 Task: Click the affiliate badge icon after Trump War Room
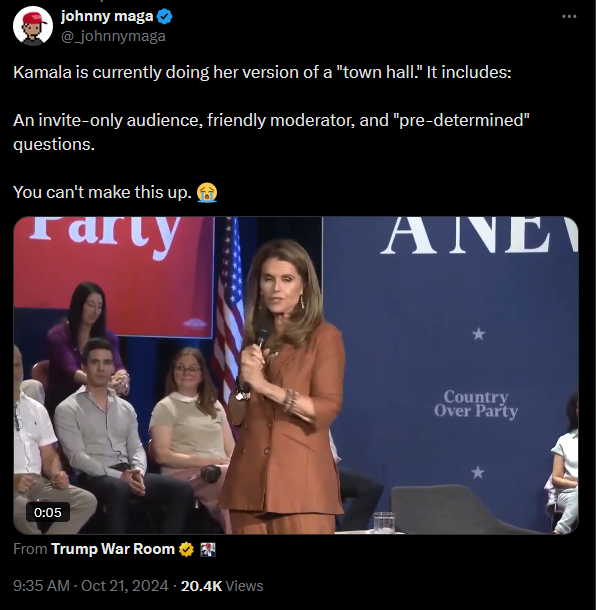pos(207,549)
